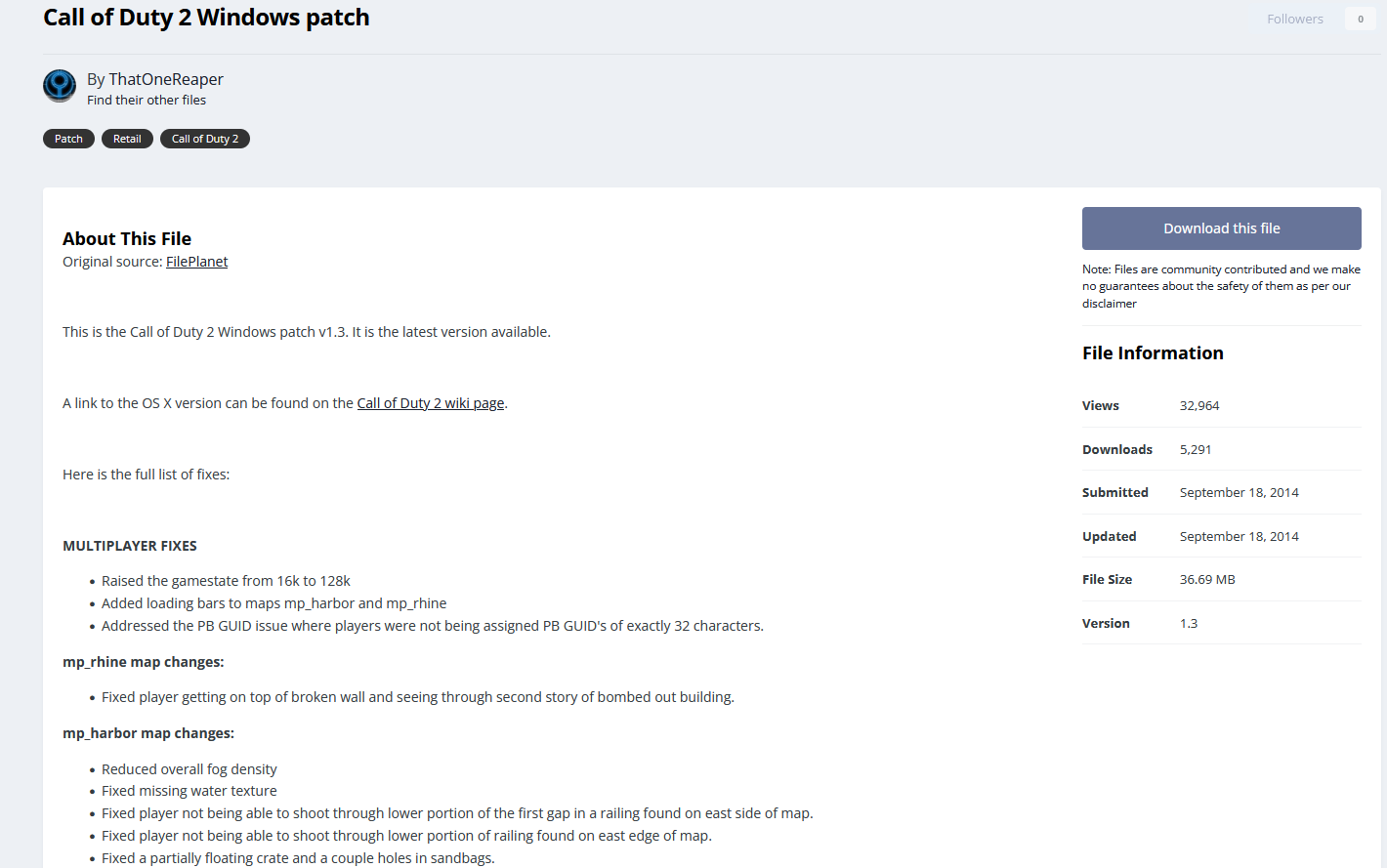Click the page title Call of Duty 2 Windows patch
Image resolution: width=1387 pixels, height=868 pixels.
point(206,18)
